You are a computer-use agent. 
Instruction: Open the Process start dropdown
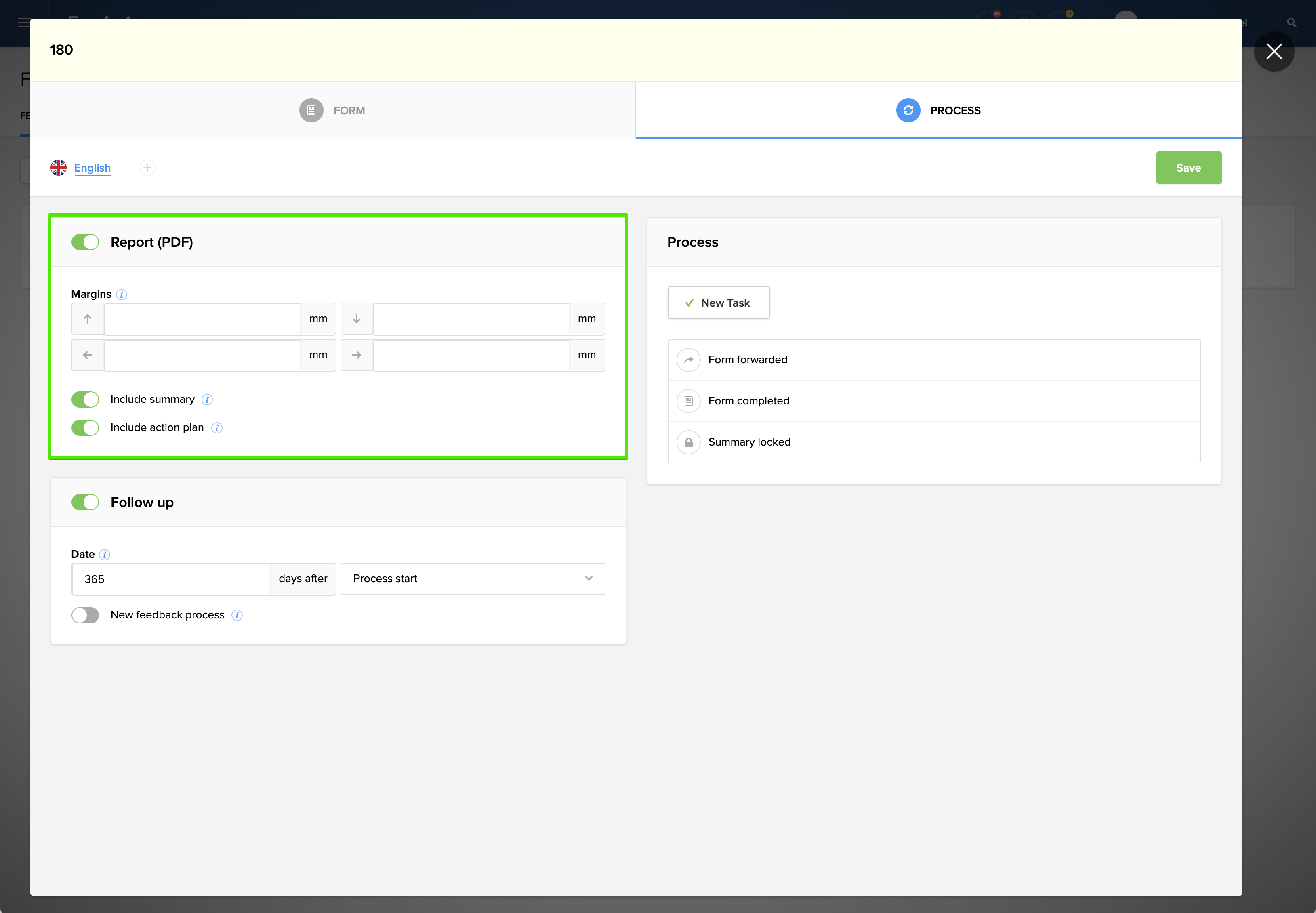point(473,579)
